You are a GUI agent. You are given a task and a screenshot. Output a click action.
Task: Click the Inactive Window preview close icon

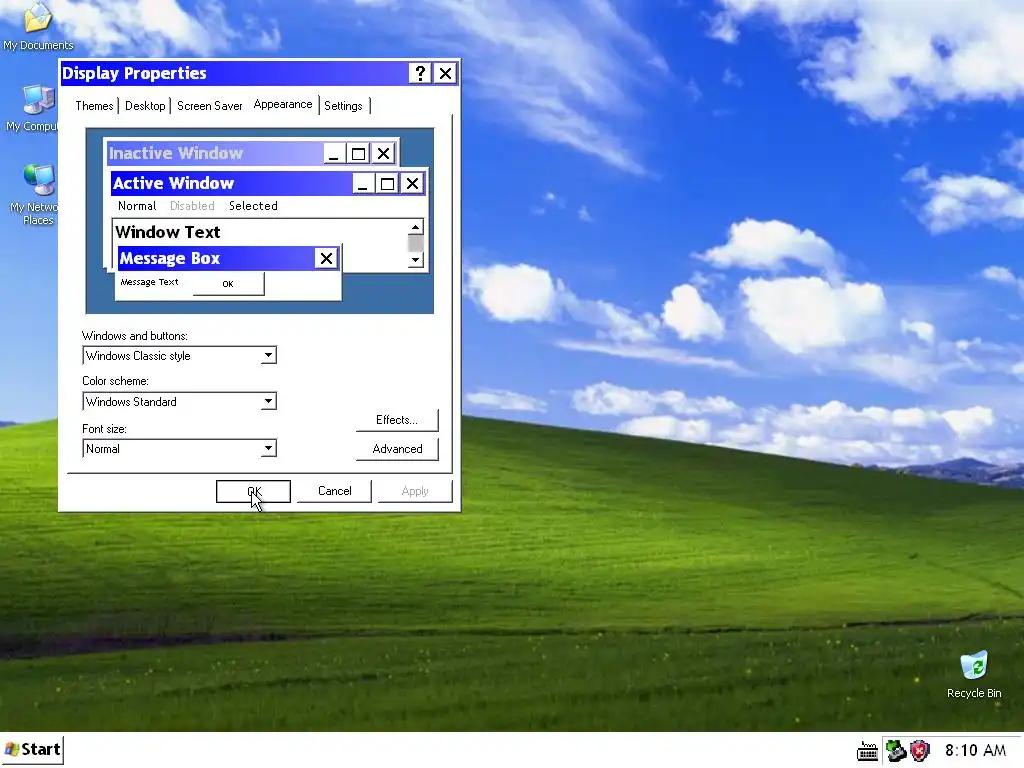pos(383,154)
